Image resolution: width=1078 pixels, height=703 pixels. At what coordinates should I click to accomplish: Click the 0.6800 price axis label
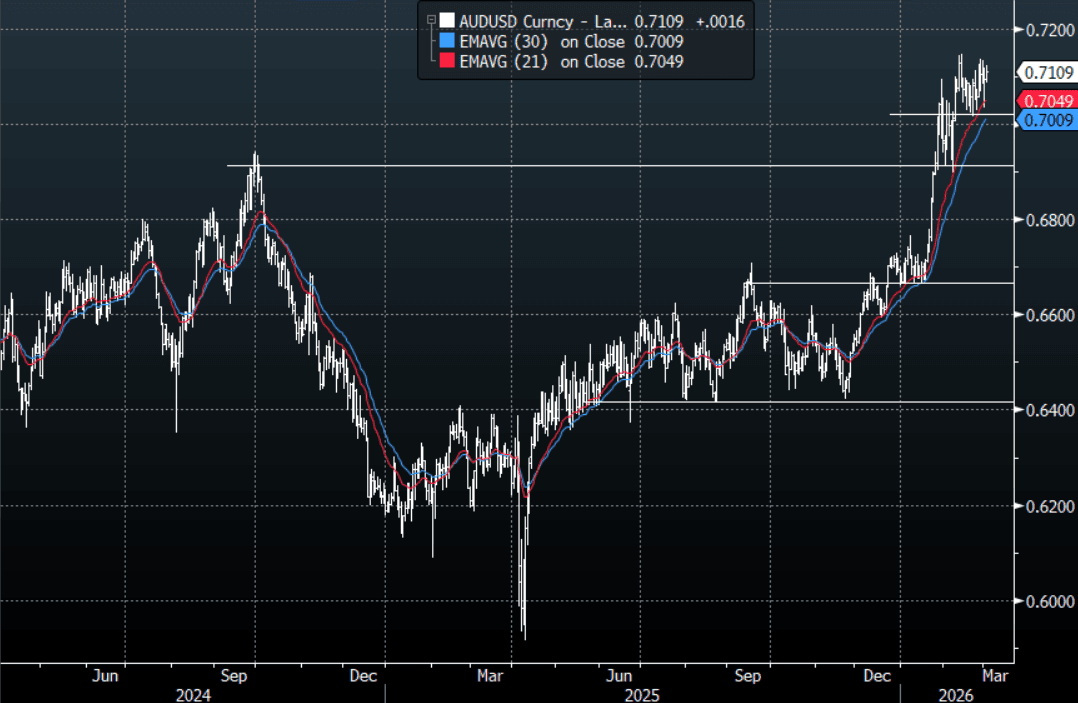click(x=1050, y=220)
